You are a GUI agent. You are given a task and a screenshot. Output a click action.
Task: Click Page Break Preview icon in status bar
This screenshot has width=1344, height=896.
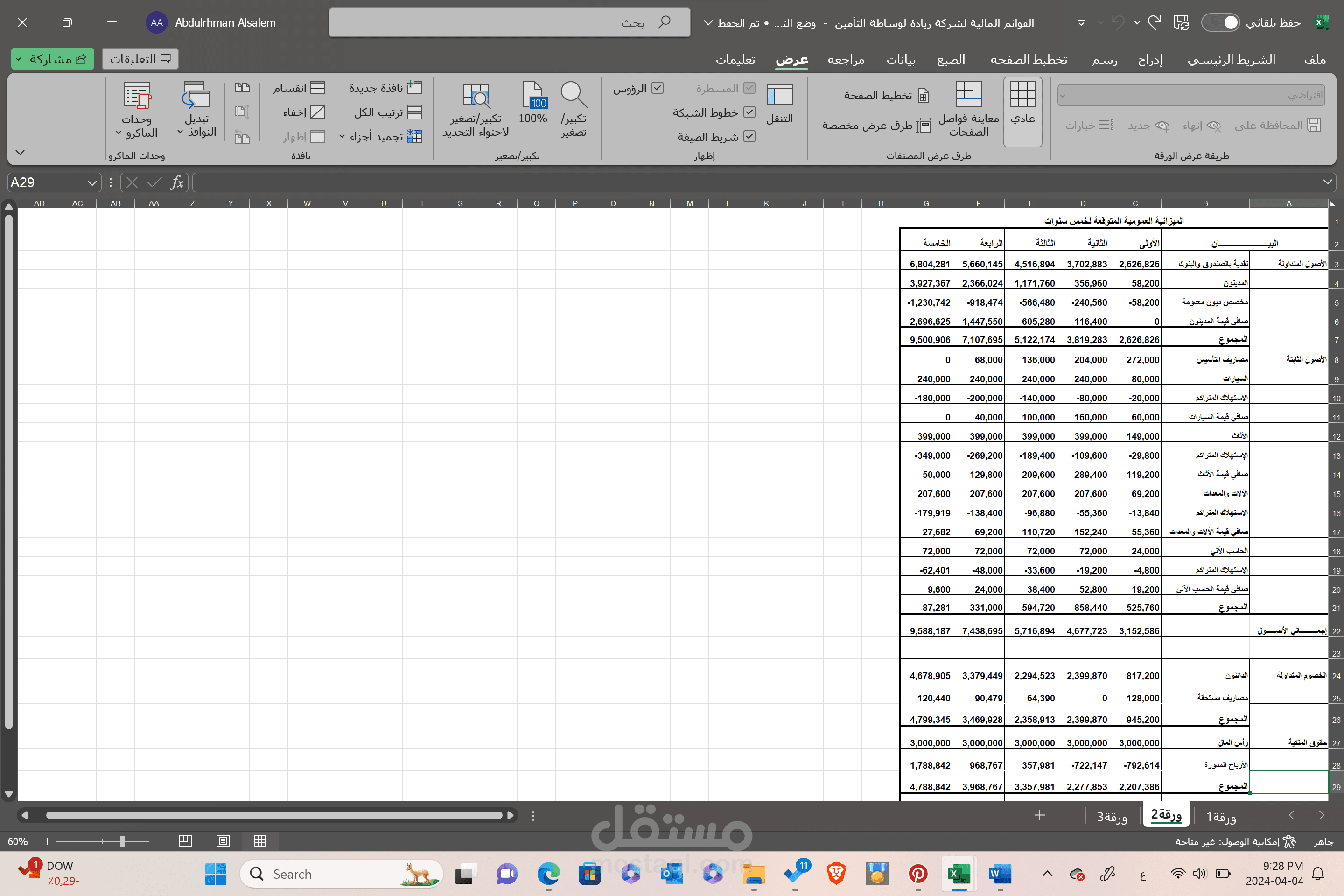tap(186, 841)
